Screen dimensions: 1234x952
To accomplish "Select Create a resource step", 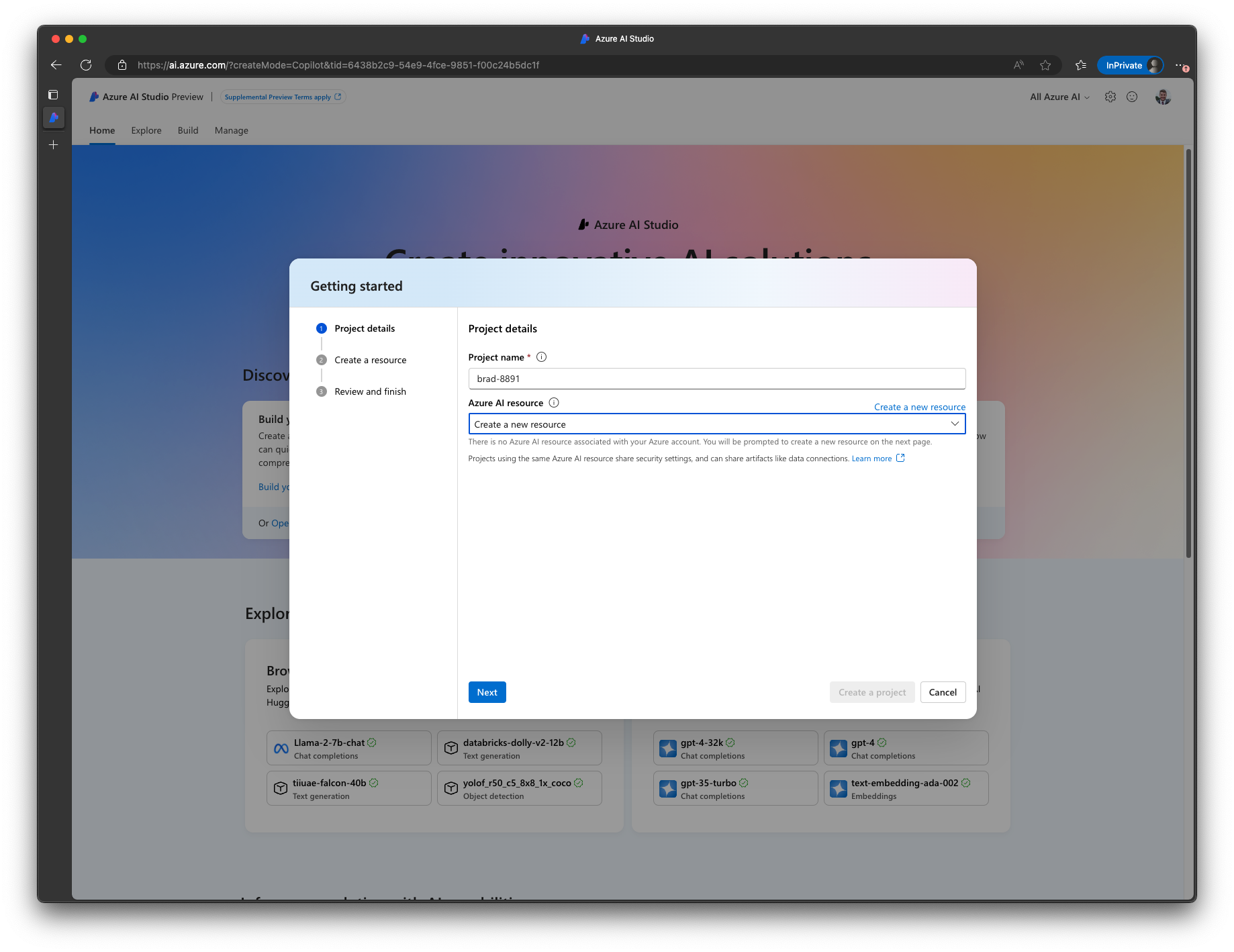I will click(x=361, y=360).
